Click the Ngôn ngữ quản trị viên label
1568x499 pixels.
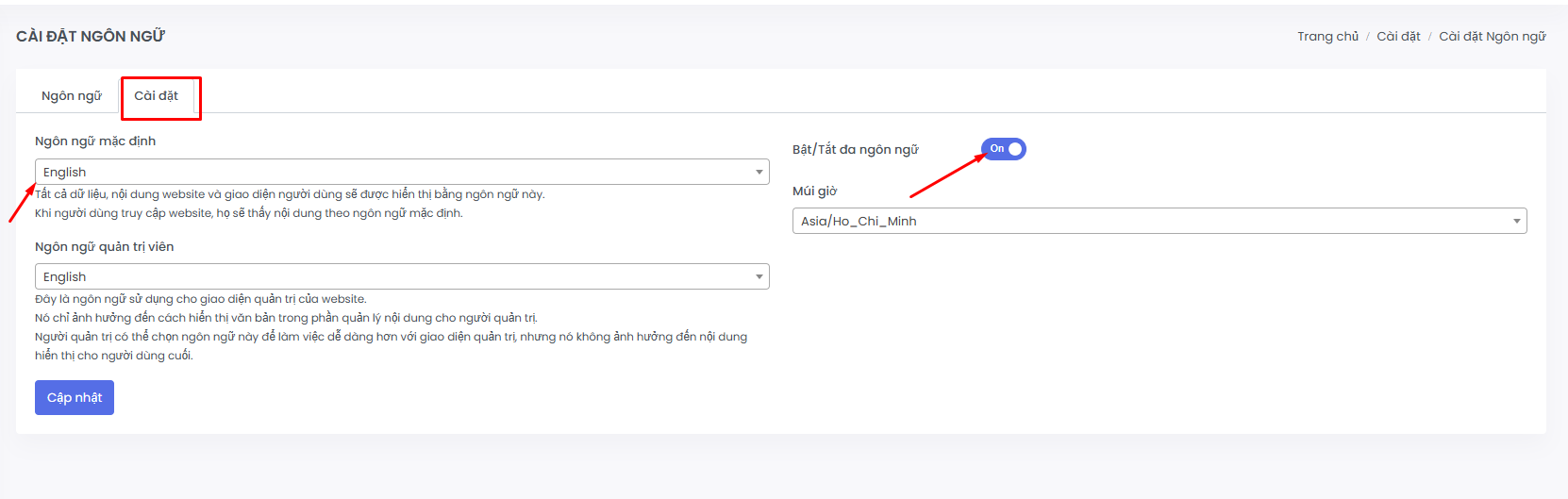[105, 247]
